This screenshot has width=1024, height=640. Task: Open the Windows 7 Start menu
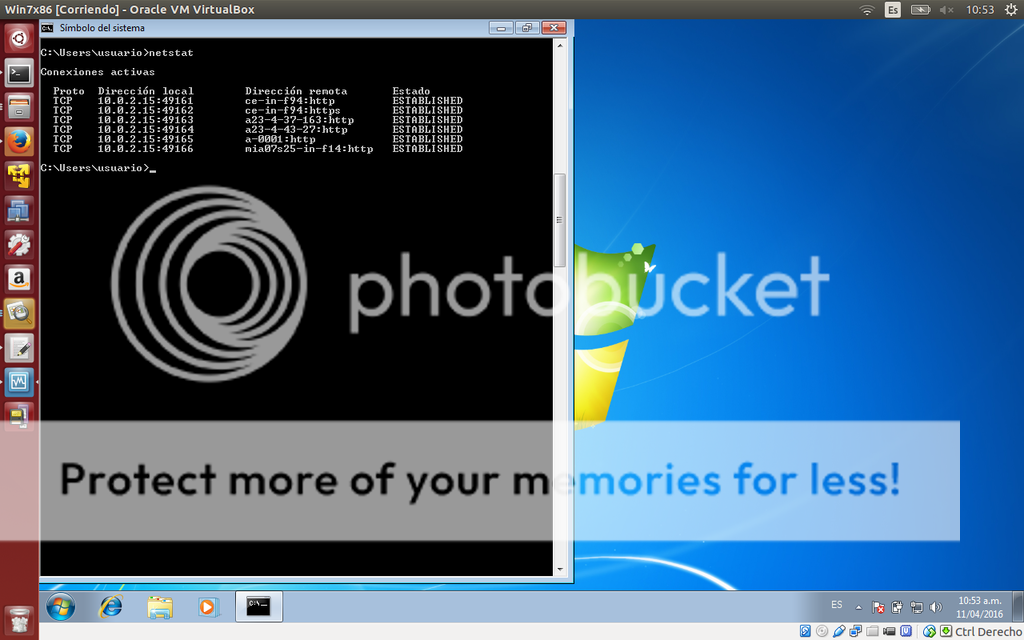[x=60, y=607]
